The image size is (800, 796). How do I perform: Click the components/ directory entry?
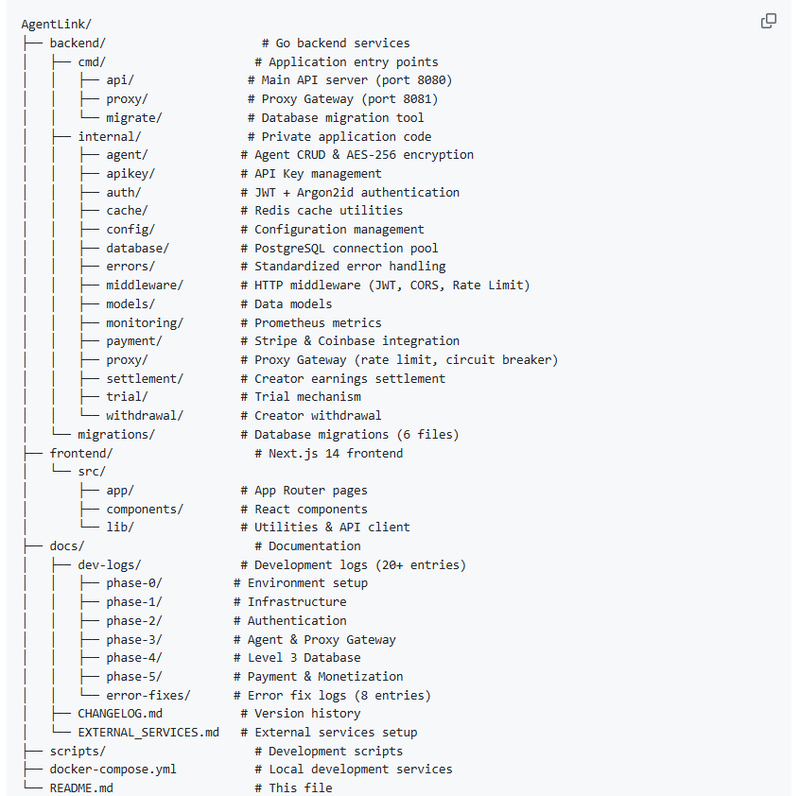(144, 509)
